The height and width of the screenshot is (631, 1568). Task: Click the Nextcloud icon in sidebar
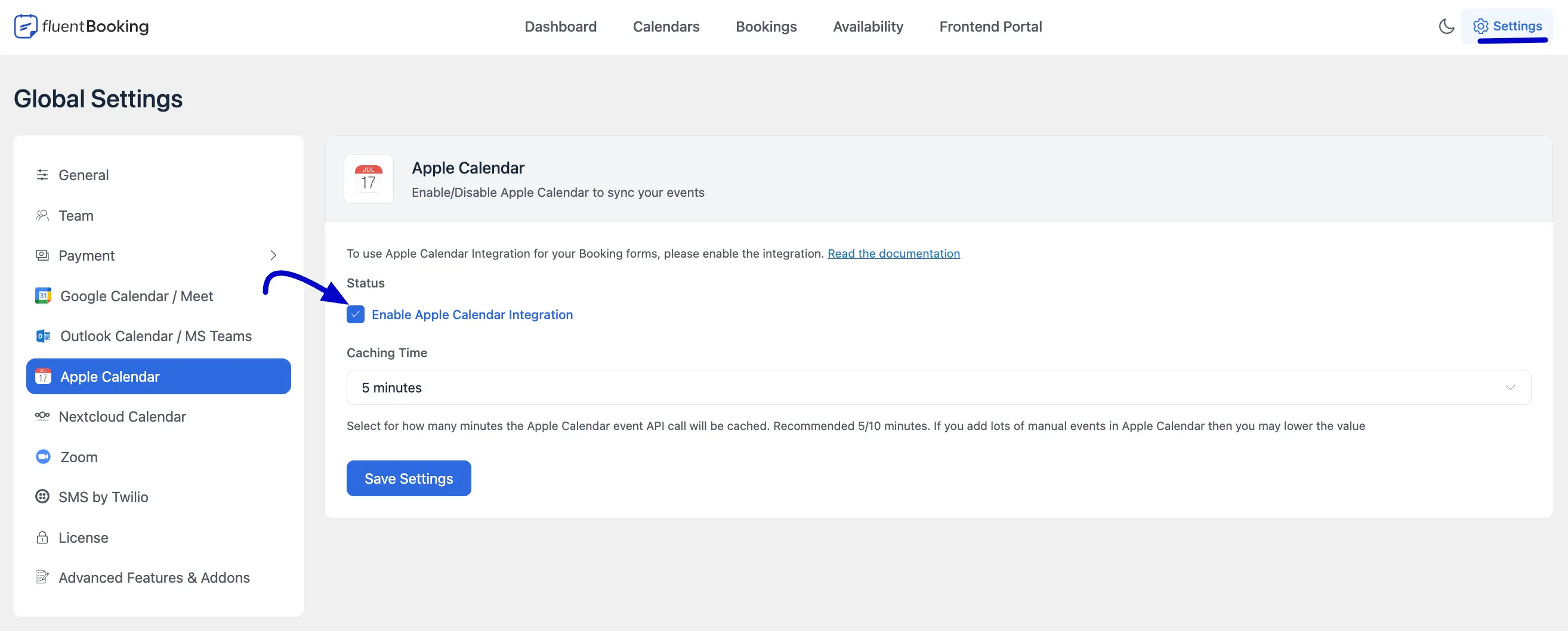pyautogui.click(x=42, y=416)
